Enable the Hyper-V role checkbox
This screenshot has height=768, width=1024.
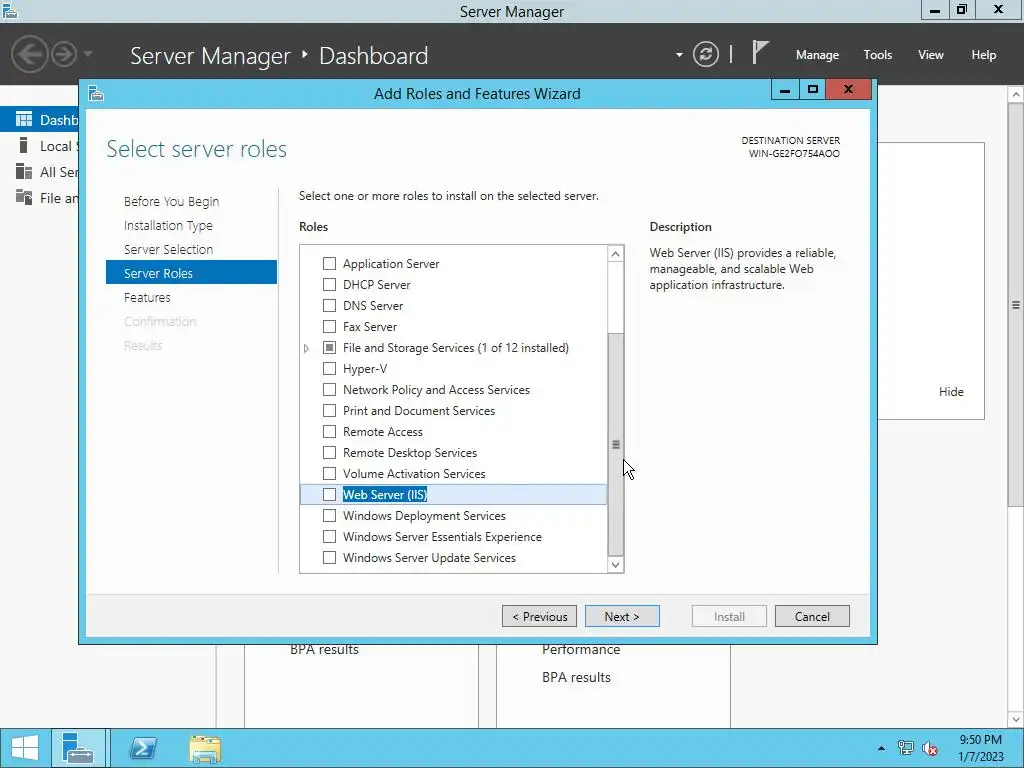point(329,368)
